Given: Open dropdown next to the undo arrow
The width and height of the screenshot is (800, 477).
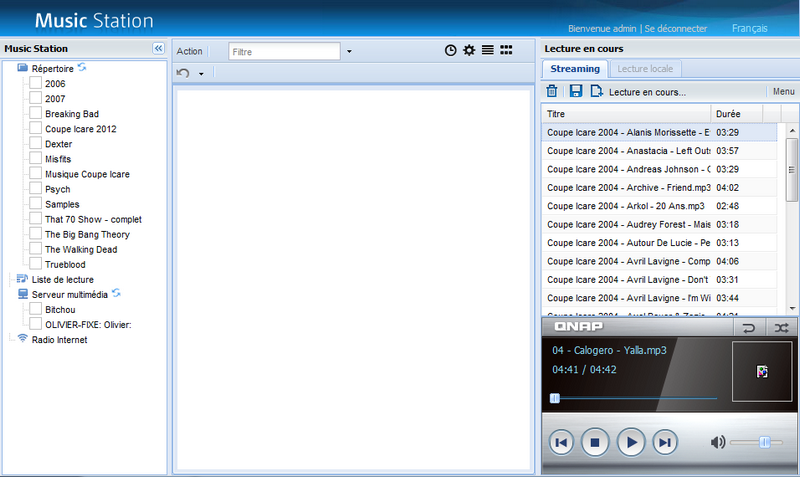Looking at the screenshot, I should point(201,74).
